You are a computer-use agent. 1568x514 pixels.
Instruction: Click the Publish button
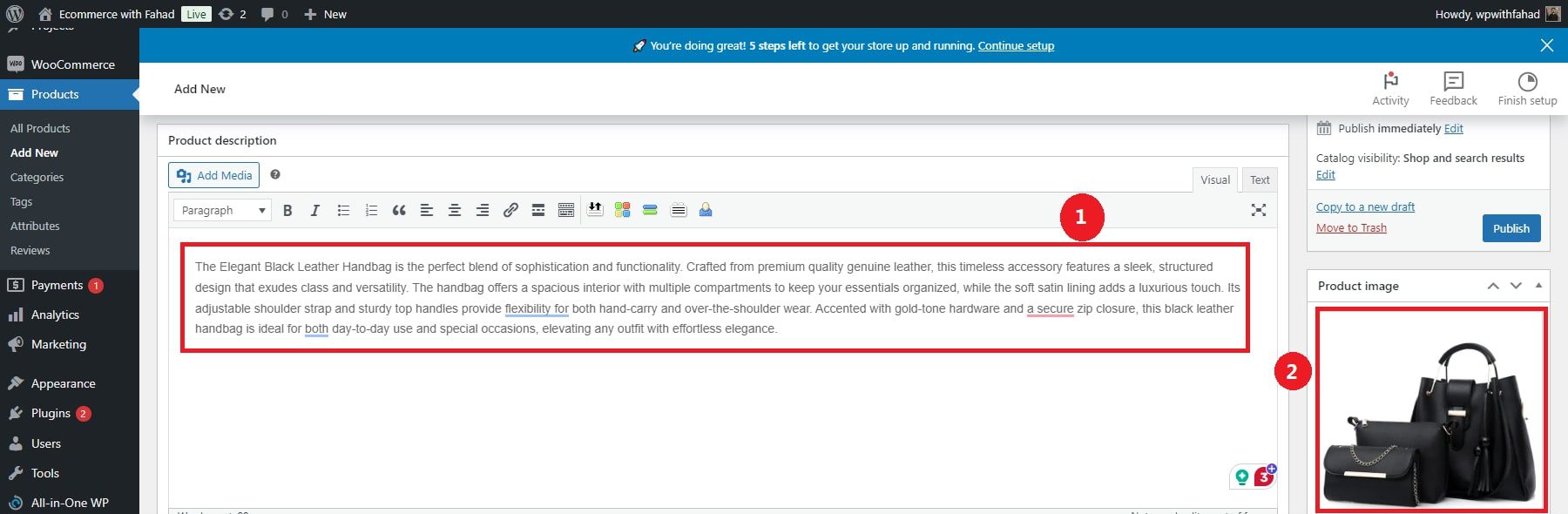(x=1511, y=228)
